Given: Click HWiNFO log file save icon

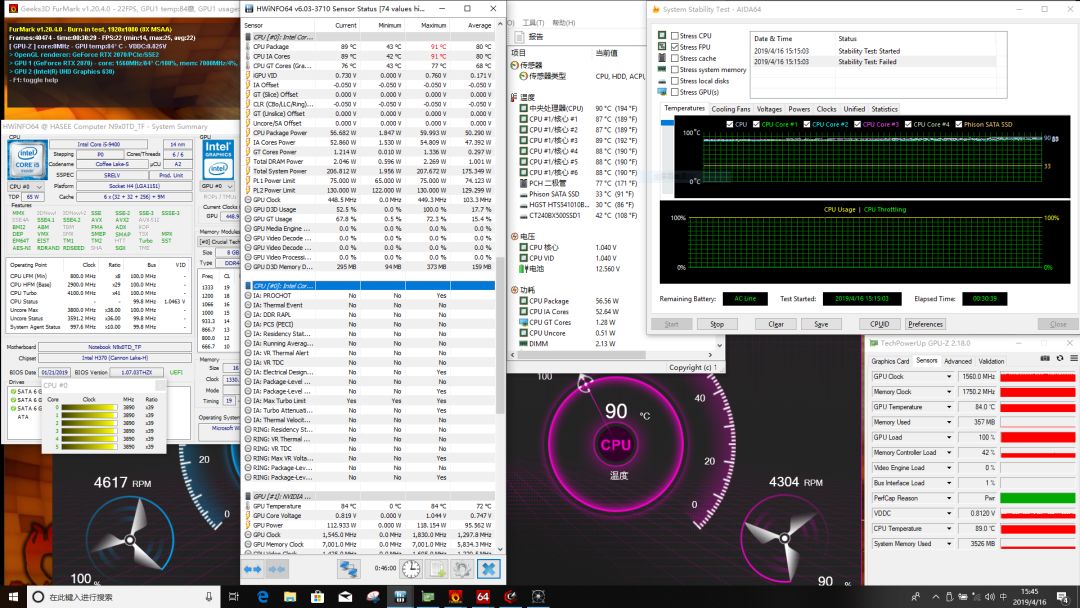Looking at the screenshot, I should point(437,569).
